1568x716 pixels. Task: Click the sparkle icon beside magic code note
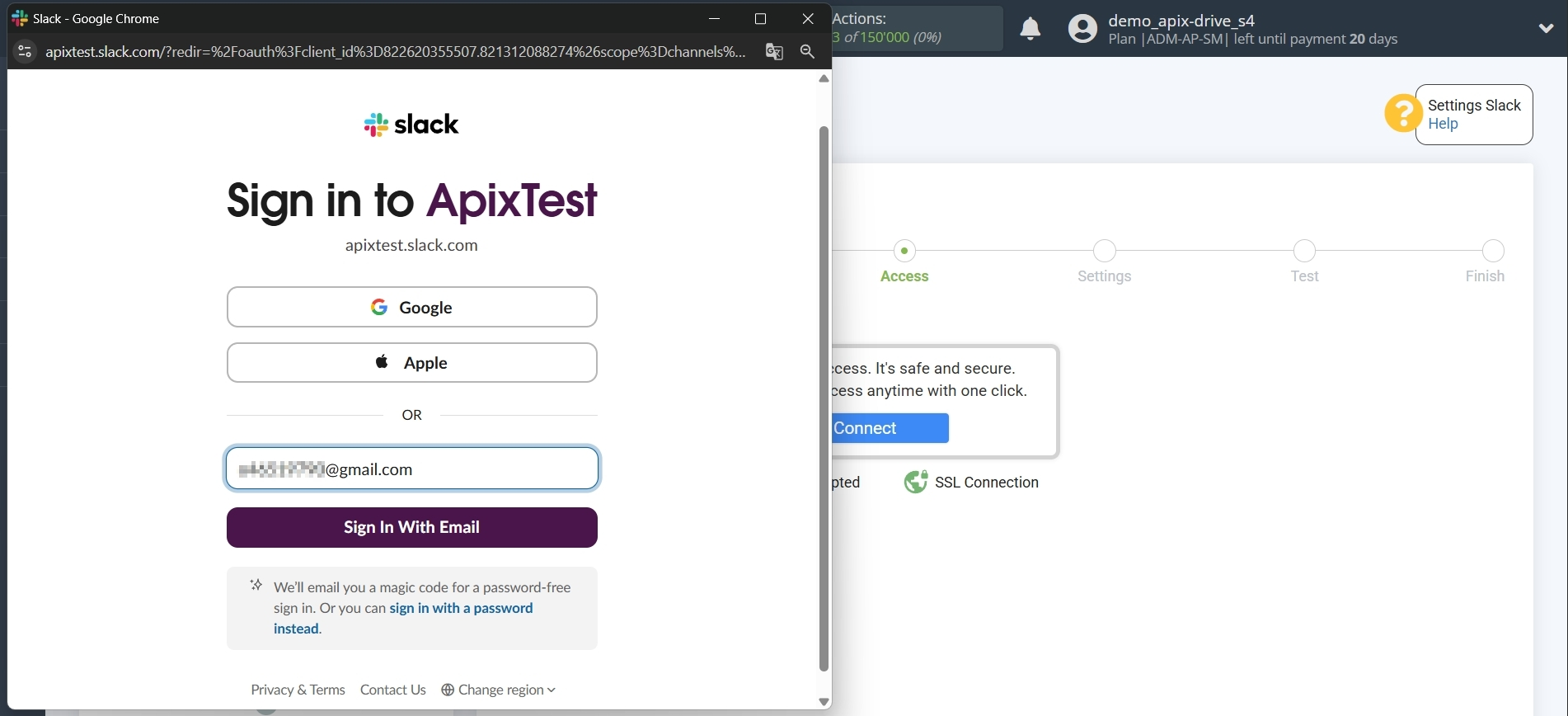[x=256, y=585]
